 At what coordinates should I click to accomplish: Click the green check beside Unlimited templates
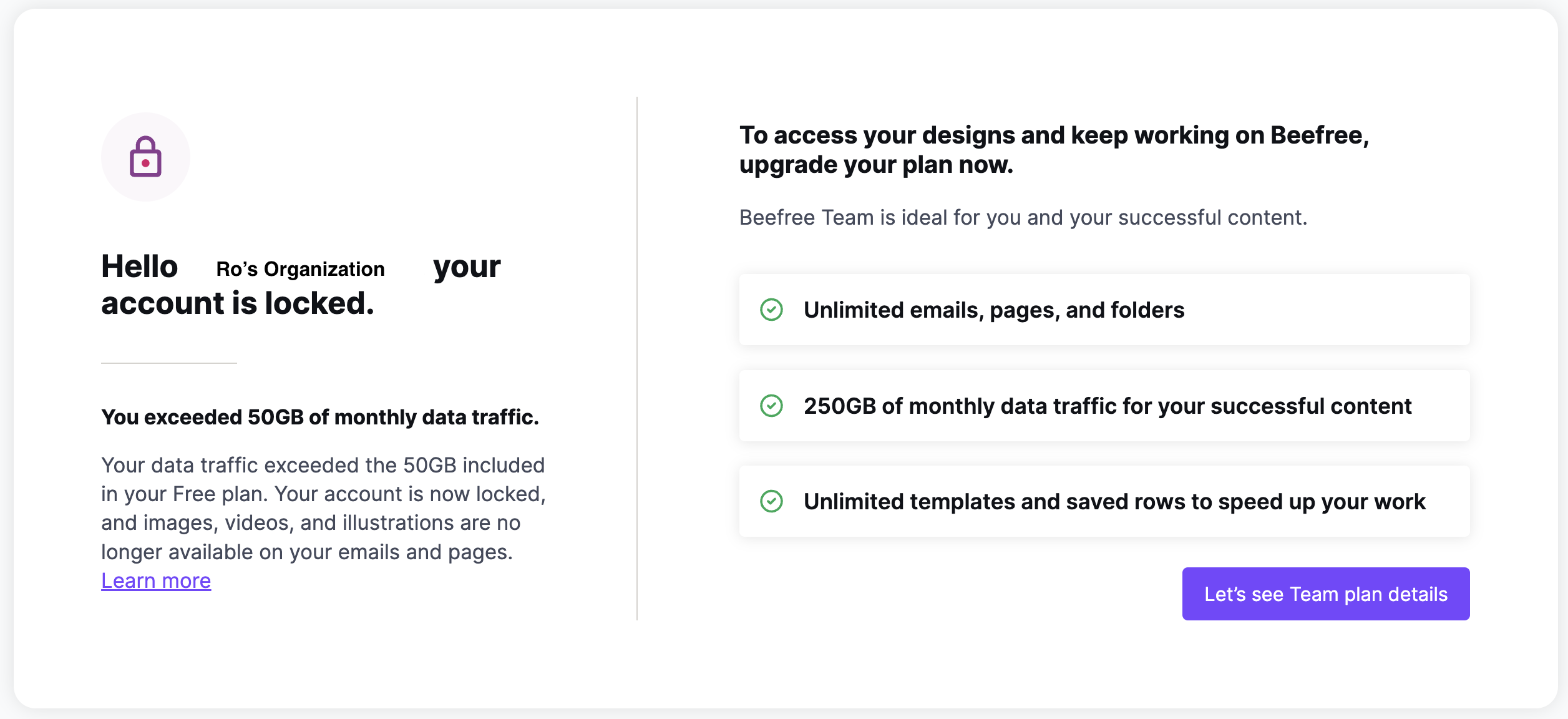pos(771,501)
